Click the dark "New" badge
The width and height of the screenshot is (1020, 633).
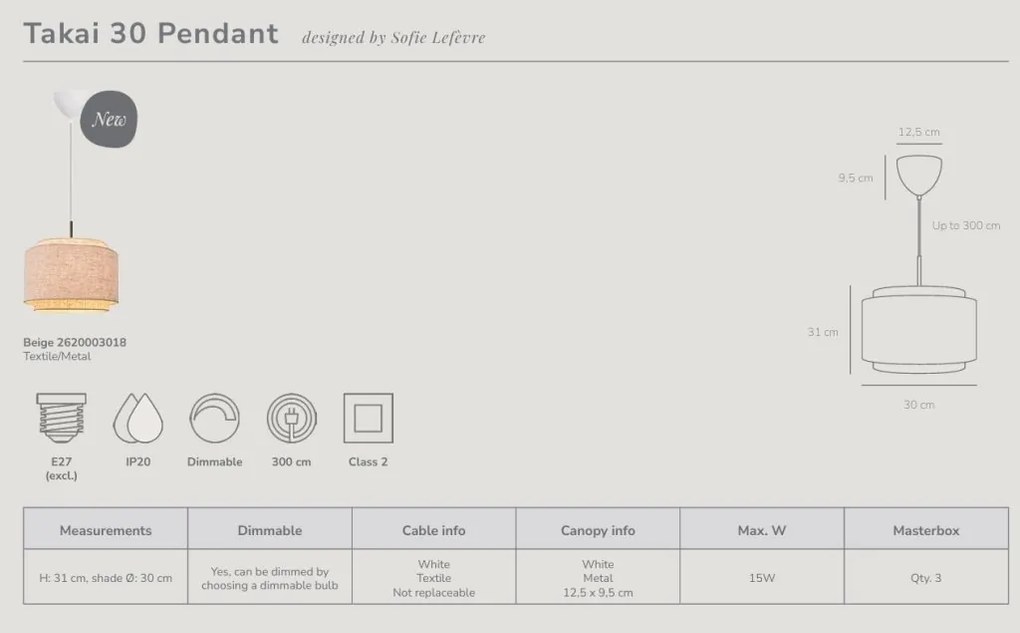point(109,119)
